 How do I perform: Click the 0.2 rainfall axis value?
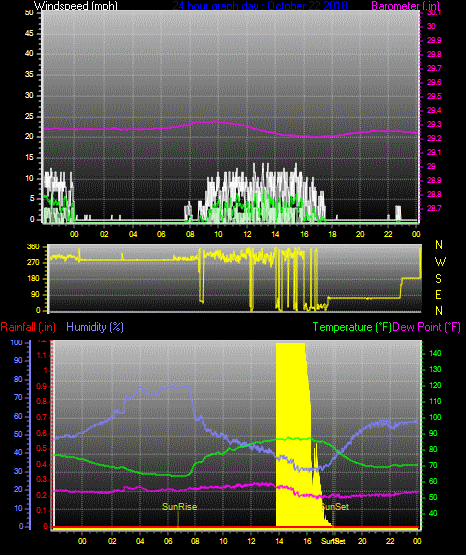point(42,495)
